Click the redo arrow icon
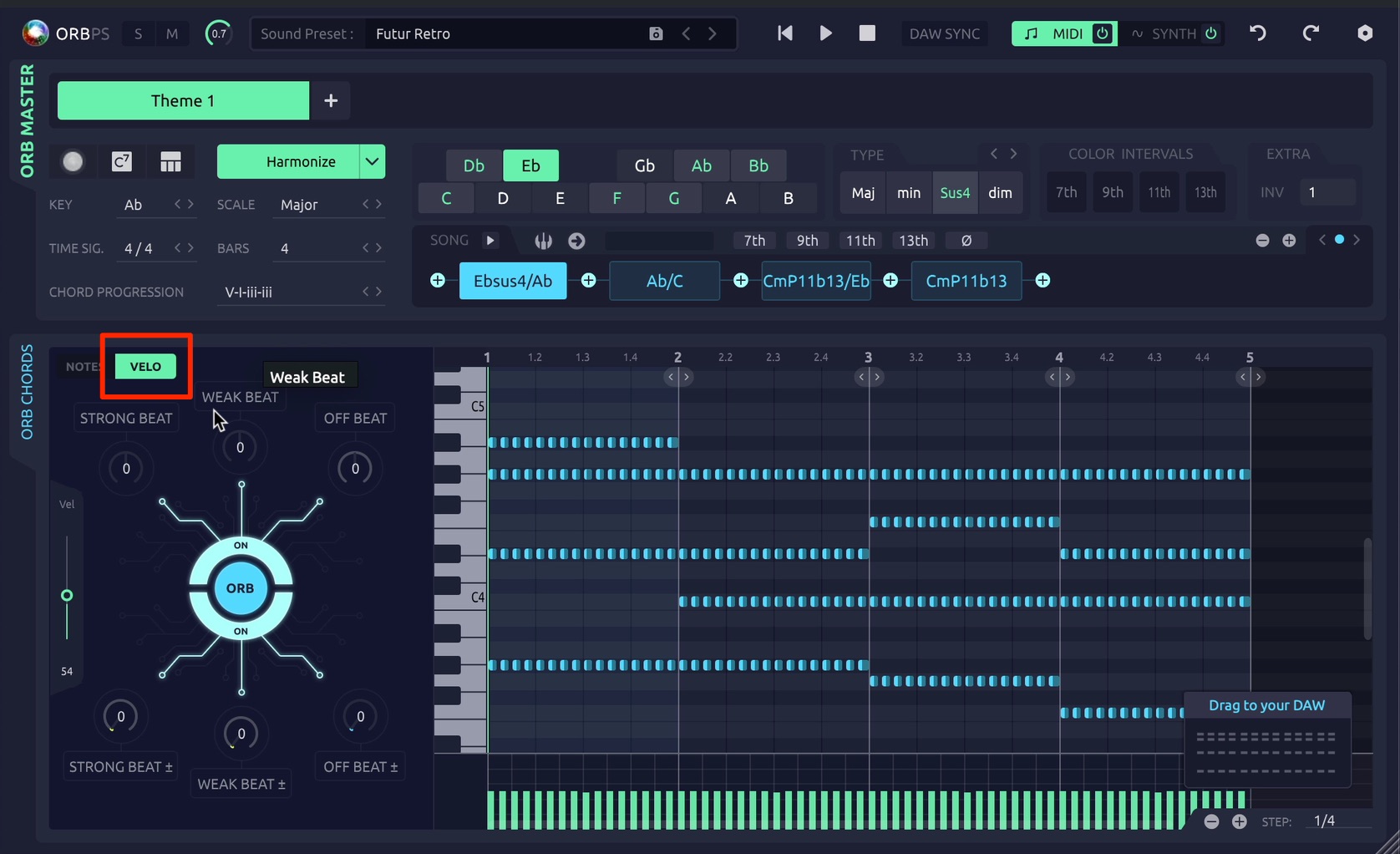 coord(1311,33)
